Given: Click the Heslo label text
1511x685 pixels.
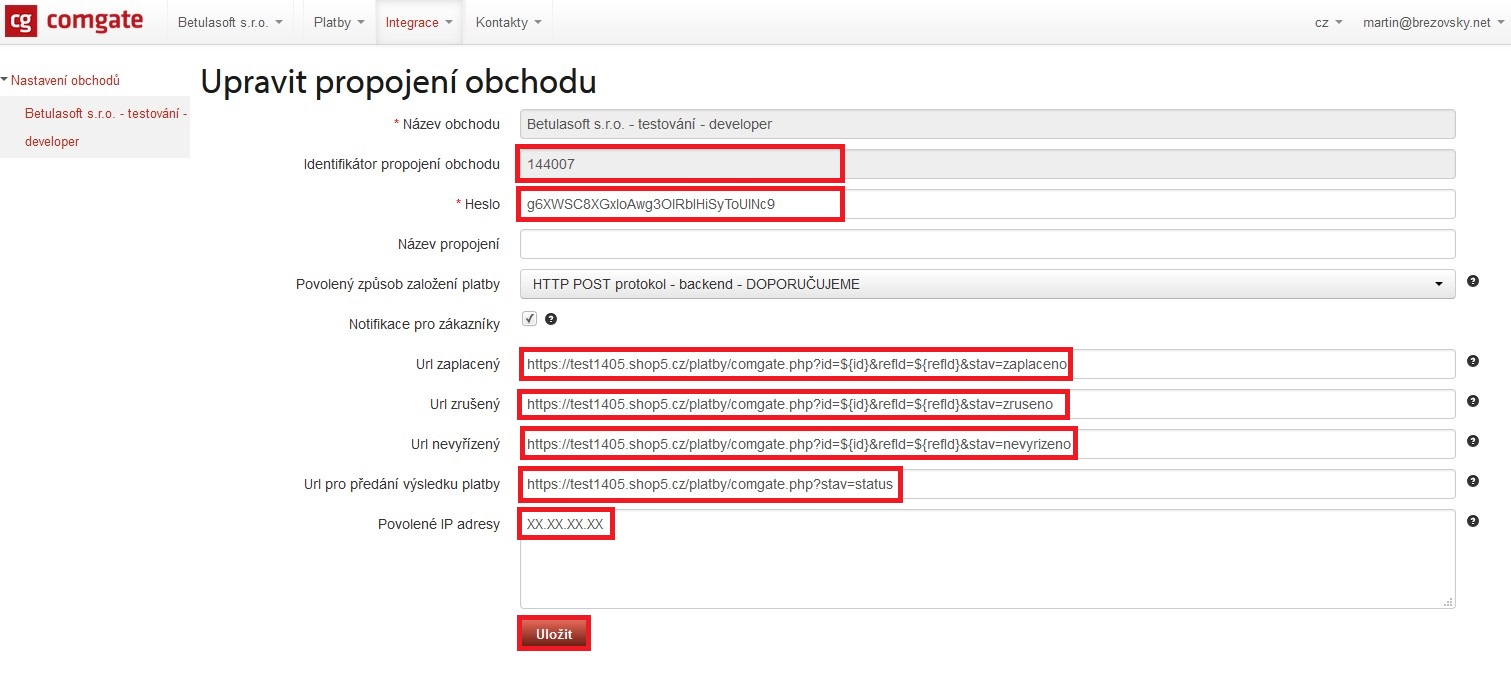Looking at the screenshot, I should point(482,204).
